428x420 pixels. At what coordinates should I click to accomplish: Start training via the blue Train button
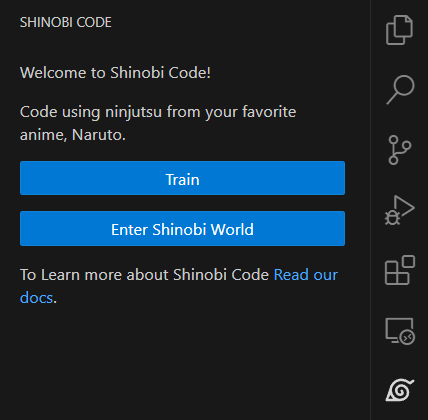click(x=182, y=178)
